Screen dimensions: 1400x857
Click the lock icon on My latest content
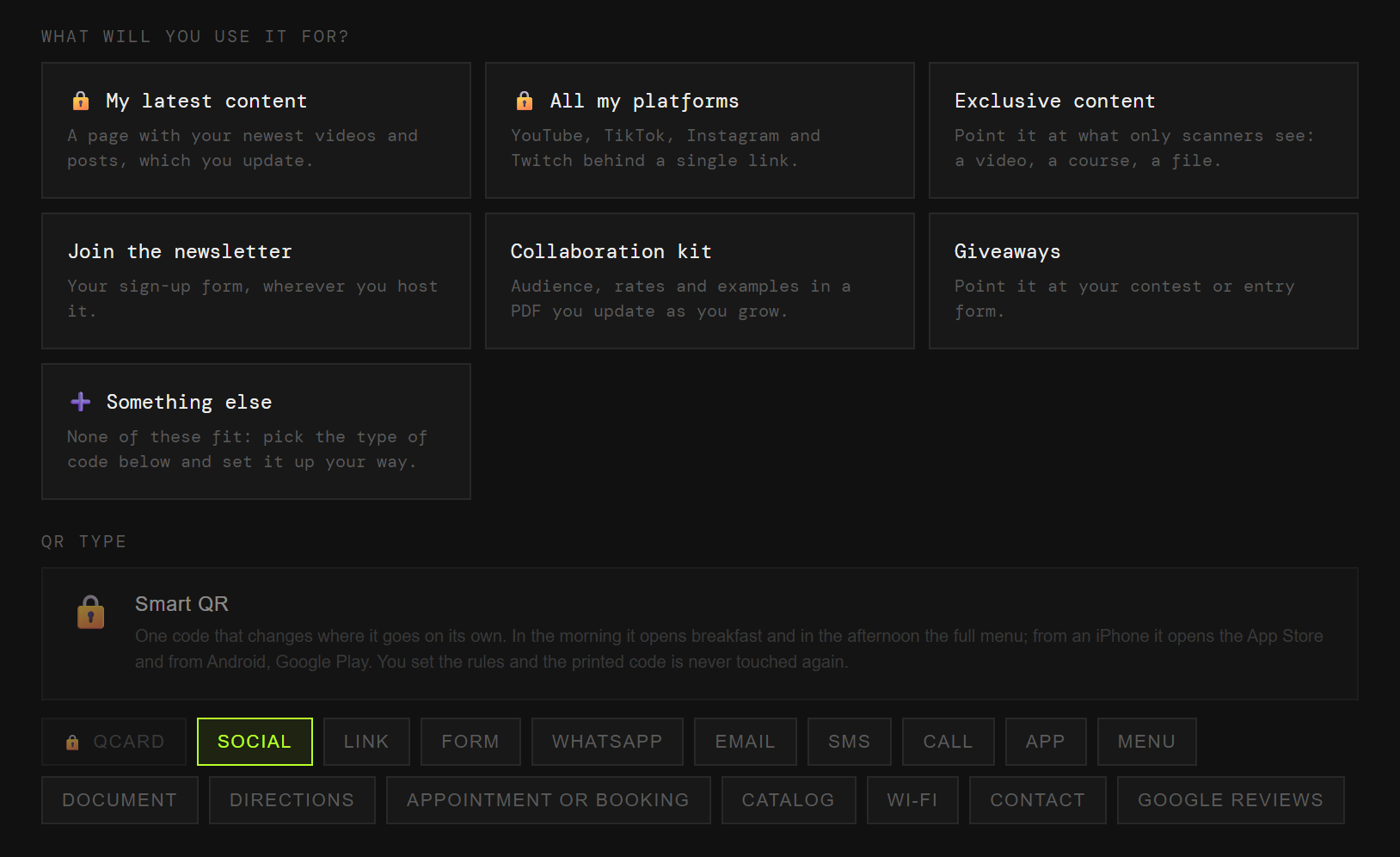(81, 101)
